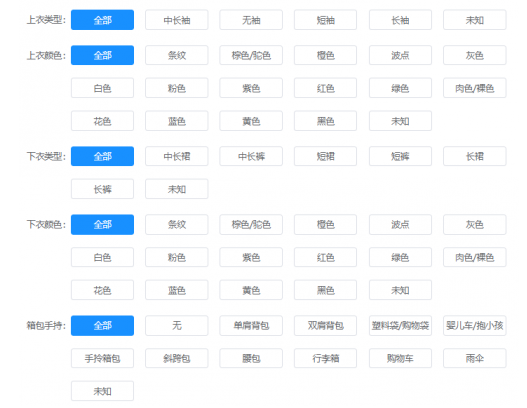This screenshot has width=527, height=408.
Task: Choose 无袖 in the 上衣类型 row
Action: 251,20
